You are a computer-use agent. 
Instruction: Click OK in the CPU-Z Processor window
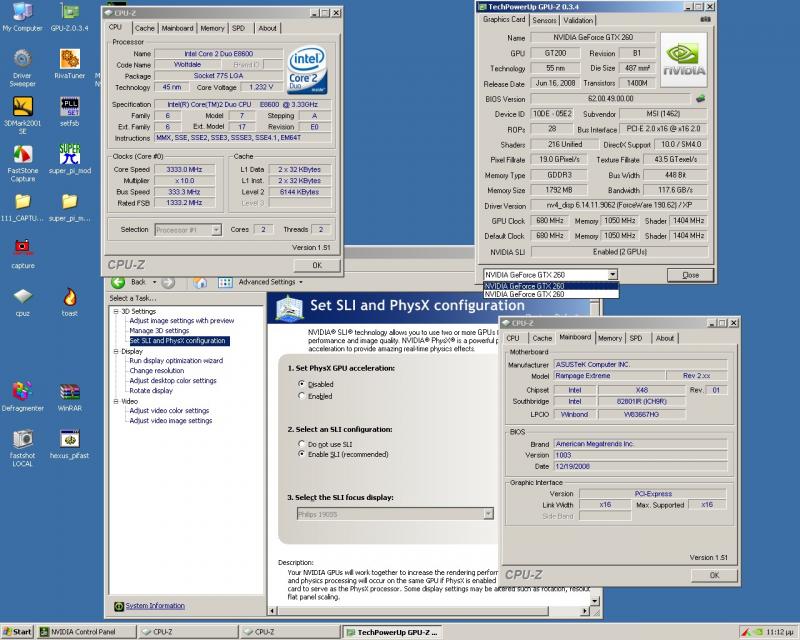click(317, 265)
